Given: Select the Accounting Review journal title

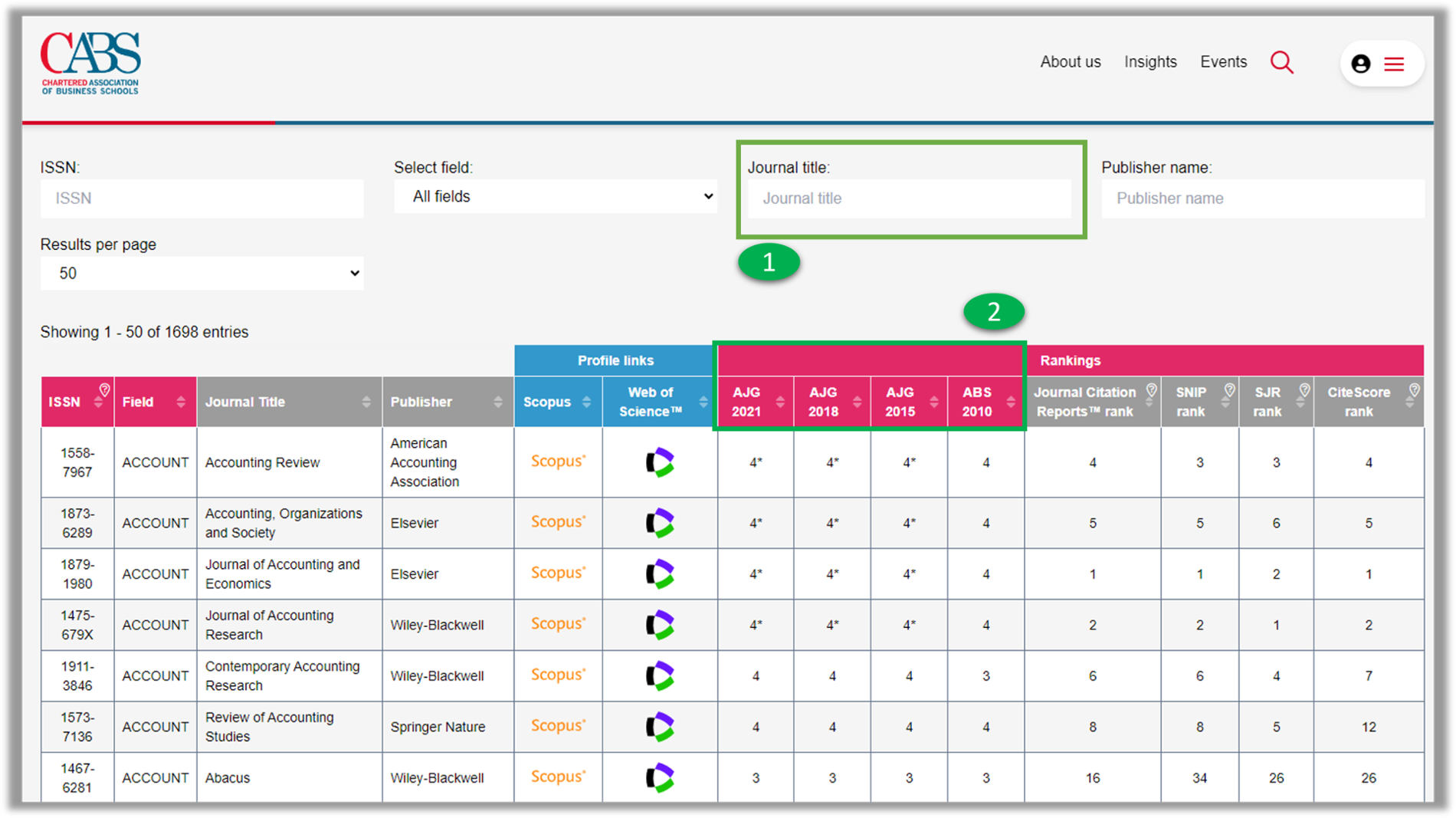Looking at the screenshot, I should pyautogui.click(x=262, y=462).
